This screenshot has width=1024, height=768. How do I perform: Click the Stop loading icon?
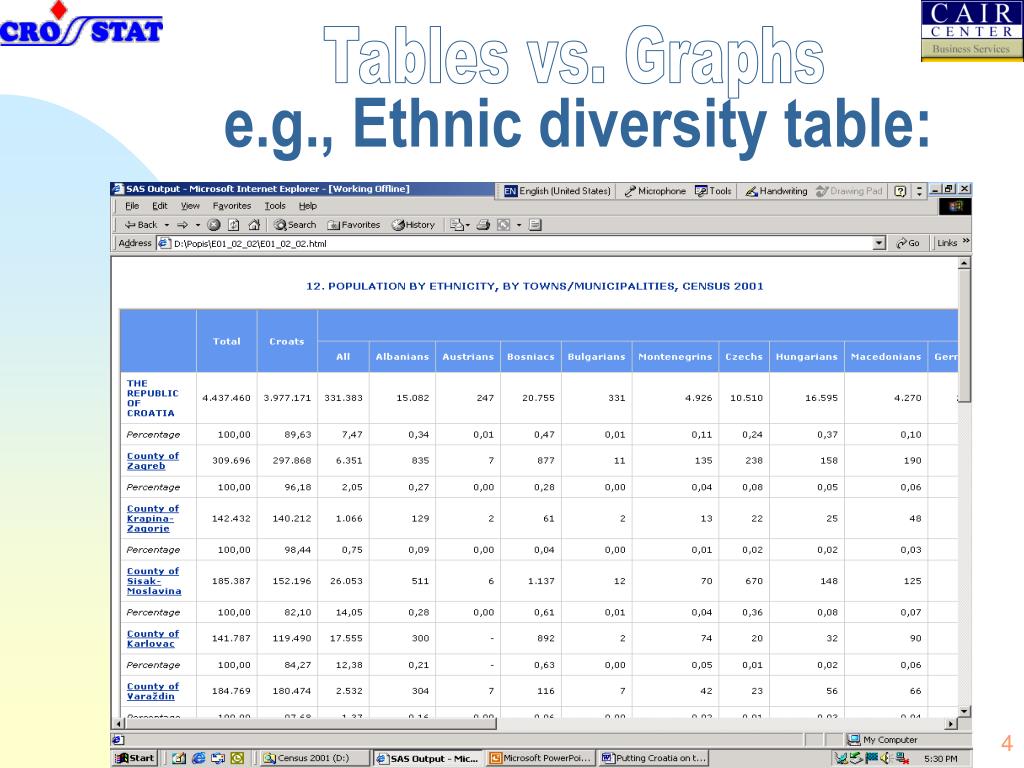(214, 225)
